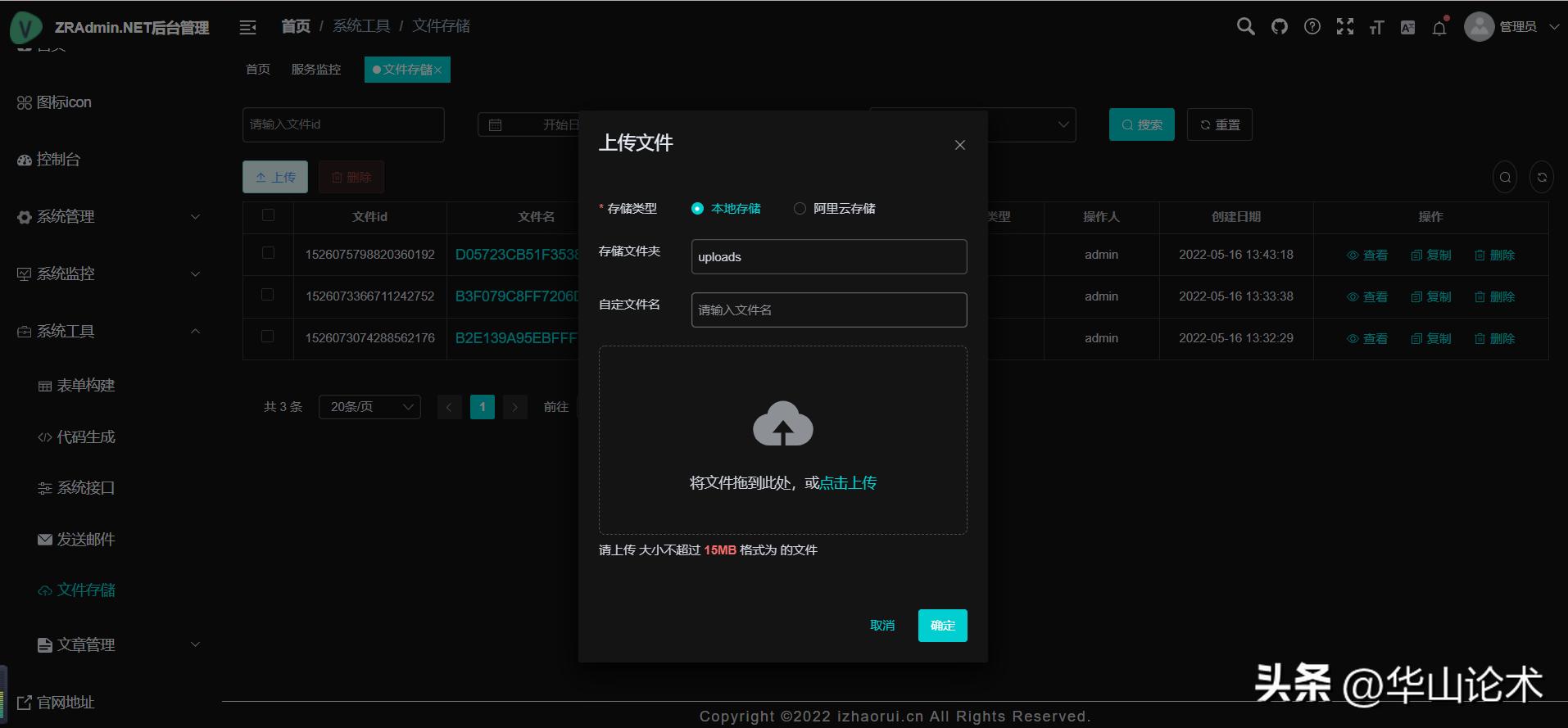The height and width of the screenshot is (728, 1568).
Task: Open the GitHub repository icon
Action: click(1279, 27)
